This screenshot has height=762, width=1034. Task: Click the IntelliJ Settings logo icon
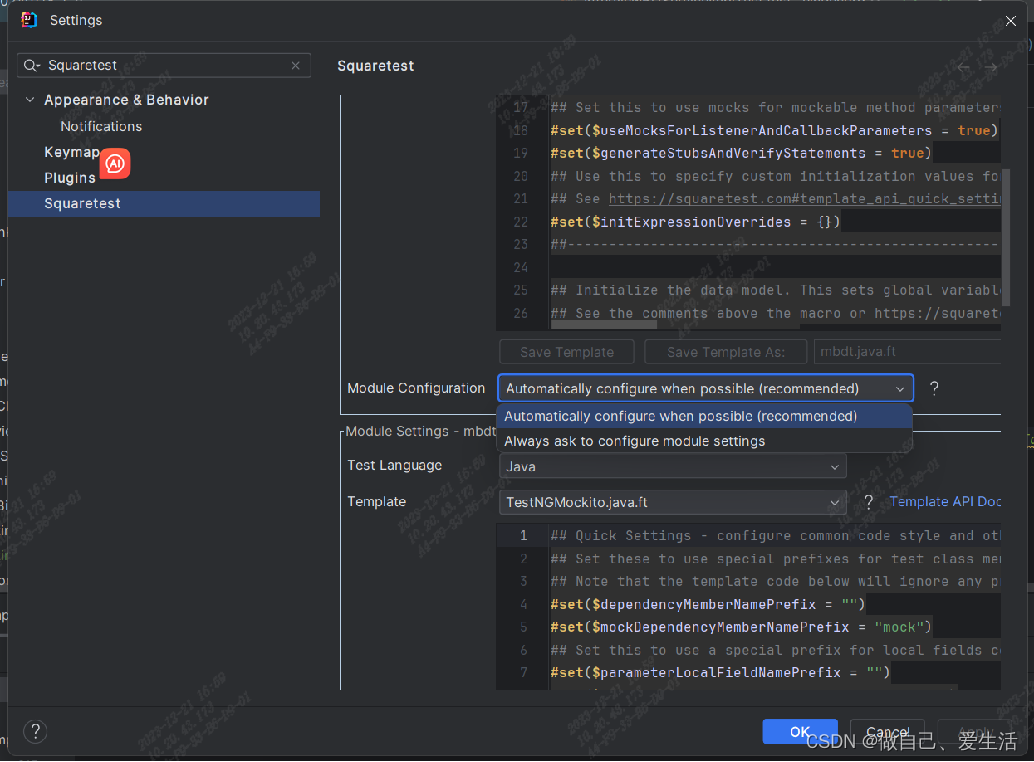(29, 20)
